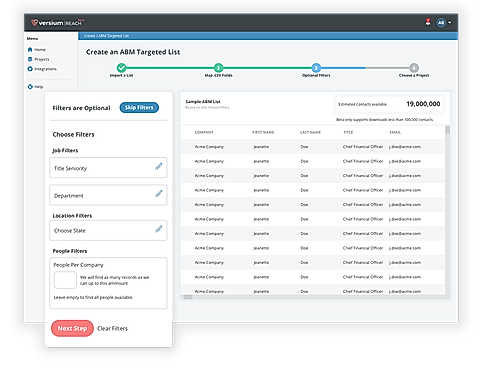Click the Skip Filters button
Image resolution: width=482 pixels, height=368 pixels.
point(139,107)
